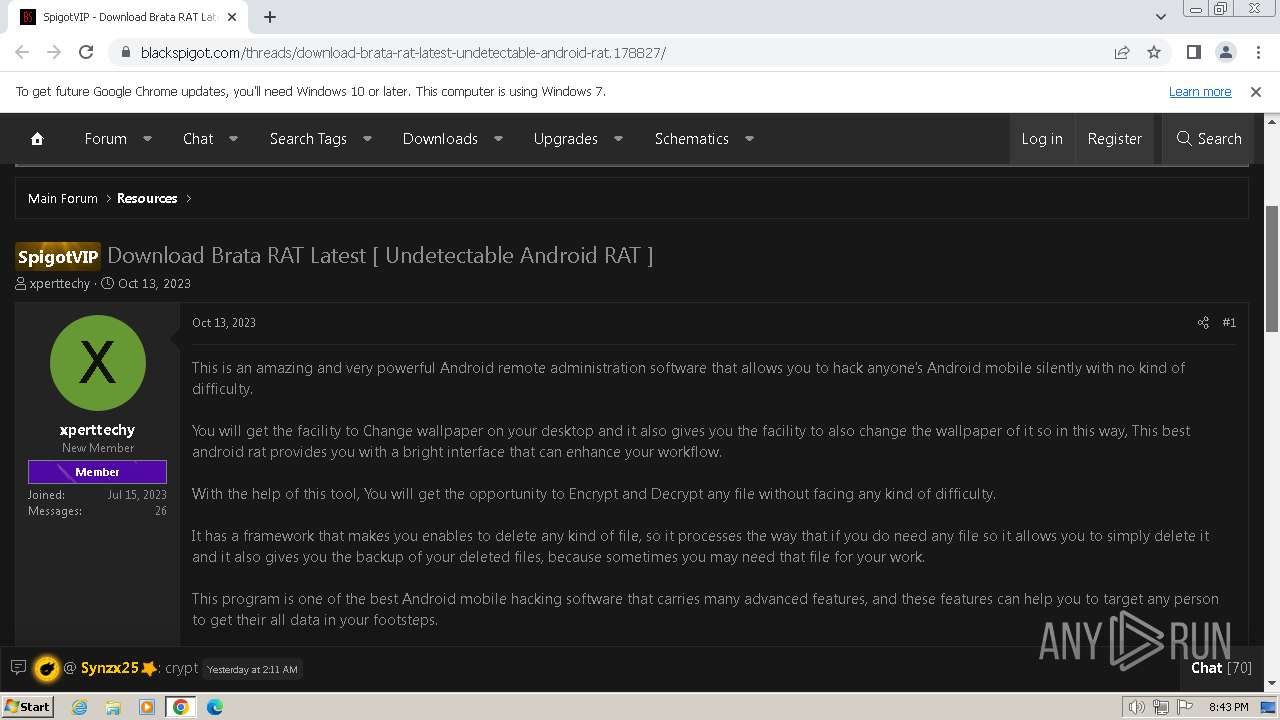The height and width of the screenshot is (720, 1280).
Task: Click the taskbar clock 8:43 PM
Action: (x=1228, y=707)
